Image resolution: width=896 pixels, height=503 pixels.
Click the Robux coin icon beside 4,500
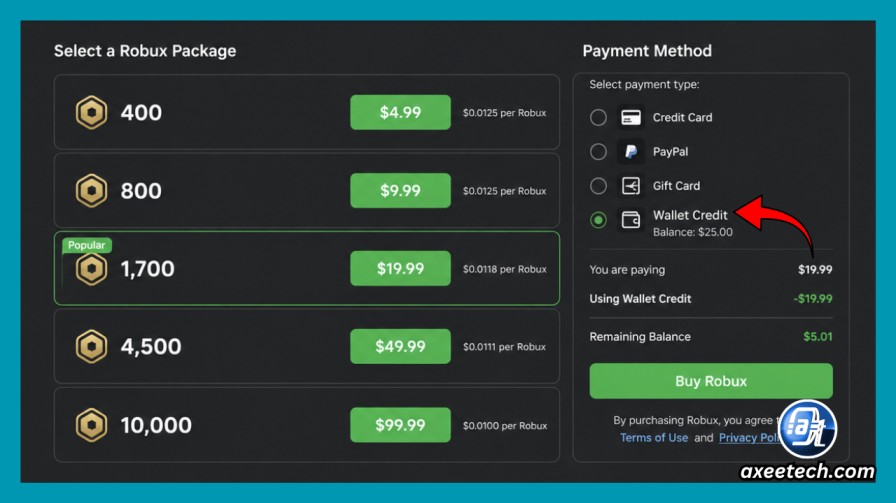[91, 346]
